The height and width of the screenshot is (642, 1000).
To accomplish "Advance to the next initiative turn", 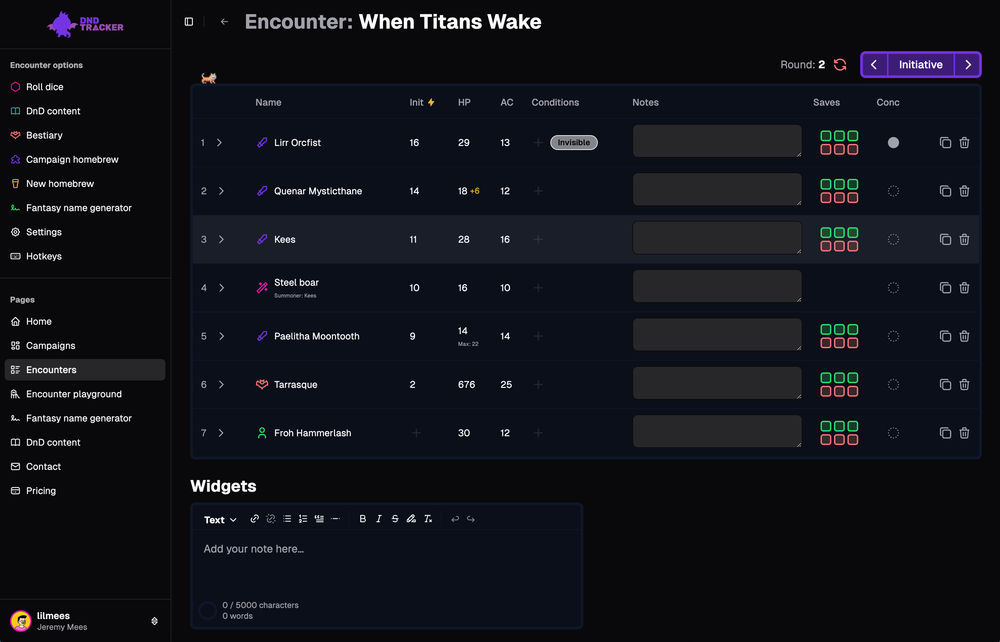I will pos(968,65).
